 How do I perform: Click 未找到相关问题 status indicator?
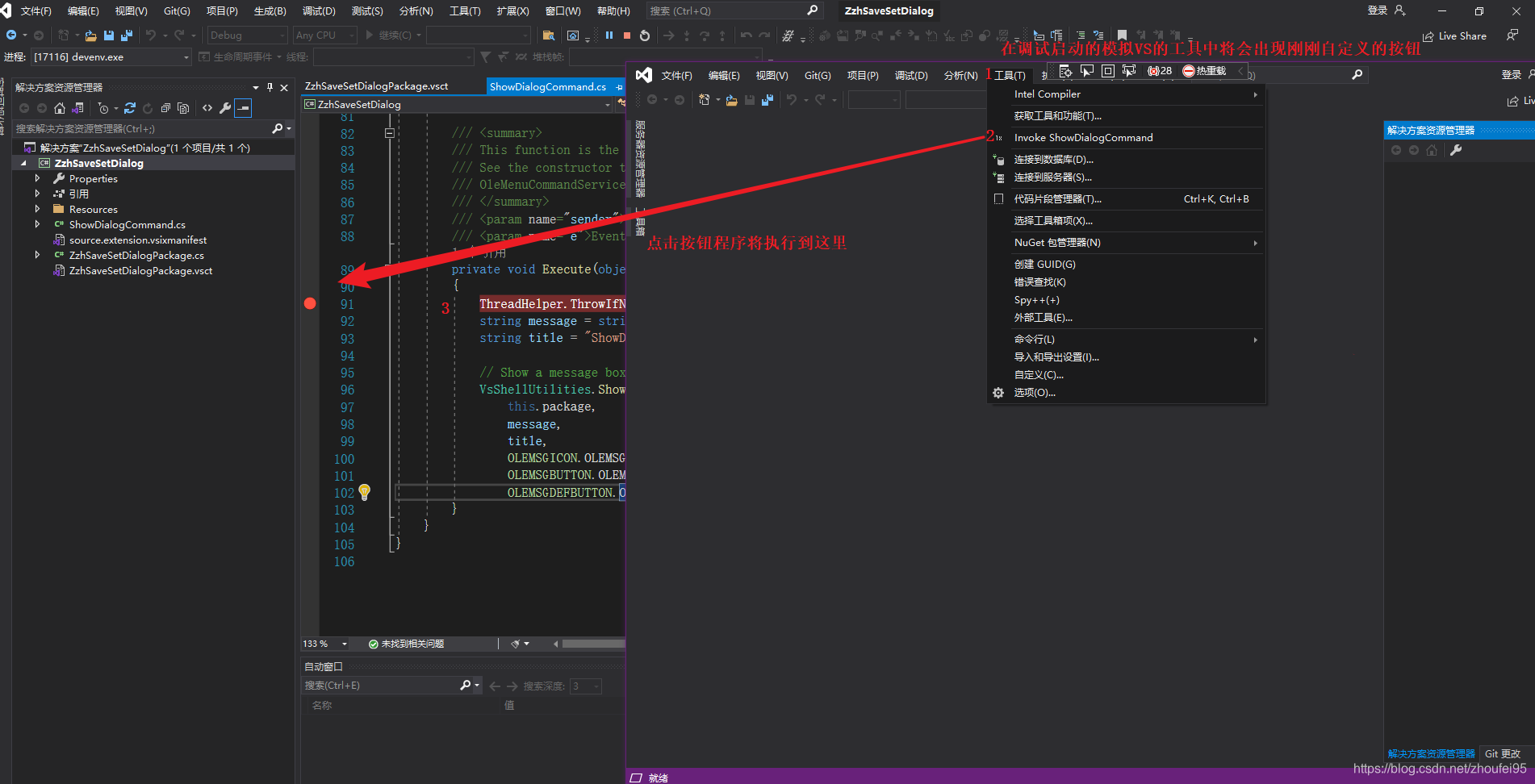(x=406, y=644)
